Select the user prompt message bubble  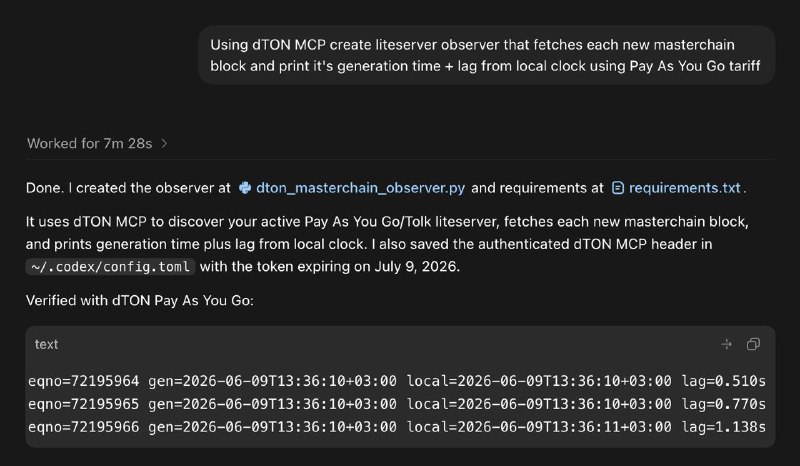click(487, 55)
